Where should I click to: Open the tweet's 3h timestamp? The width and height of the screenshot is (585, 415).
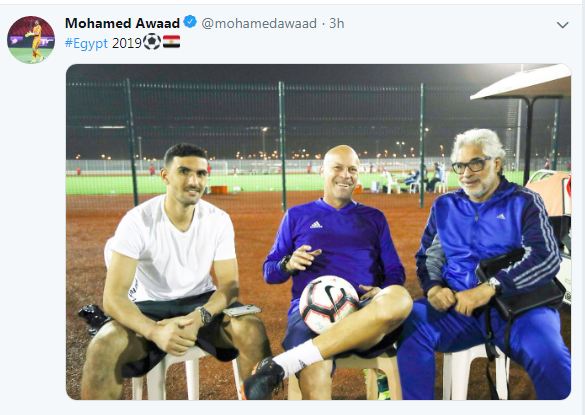(337, 23)
